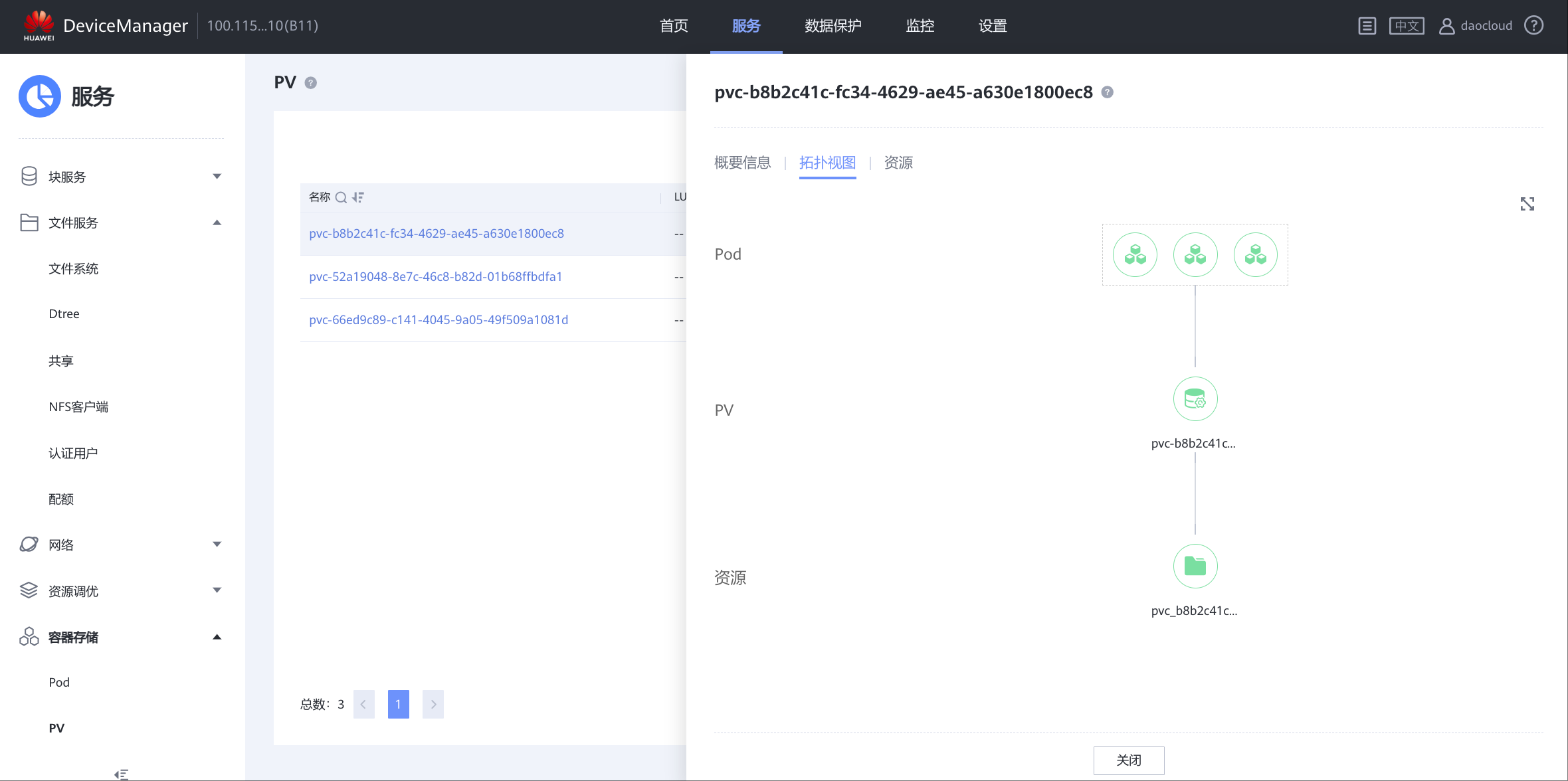Go to next page arrow in pagination

[x=433, y=704]
